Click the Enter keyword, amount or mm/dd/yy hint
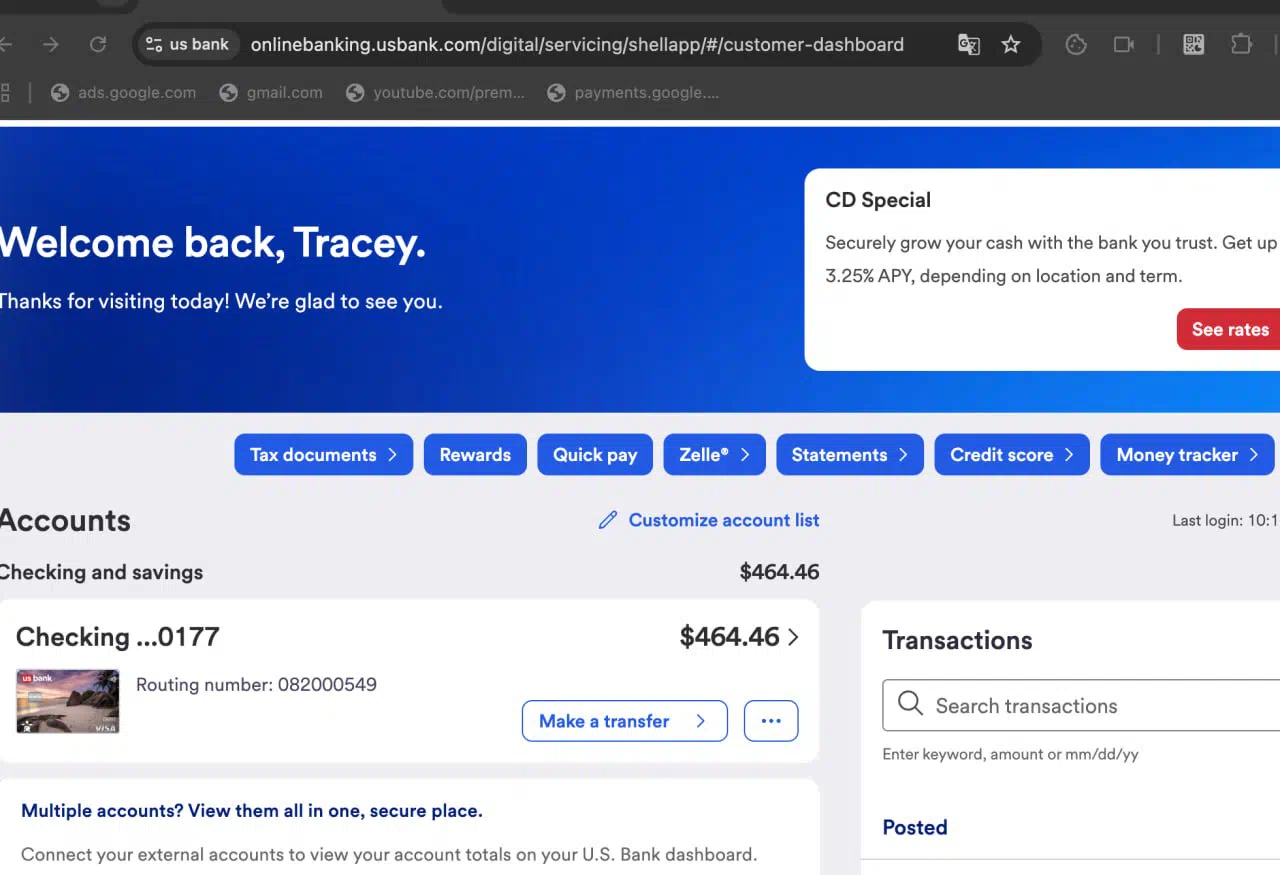1280x875 pixels. pos(1010,754)
